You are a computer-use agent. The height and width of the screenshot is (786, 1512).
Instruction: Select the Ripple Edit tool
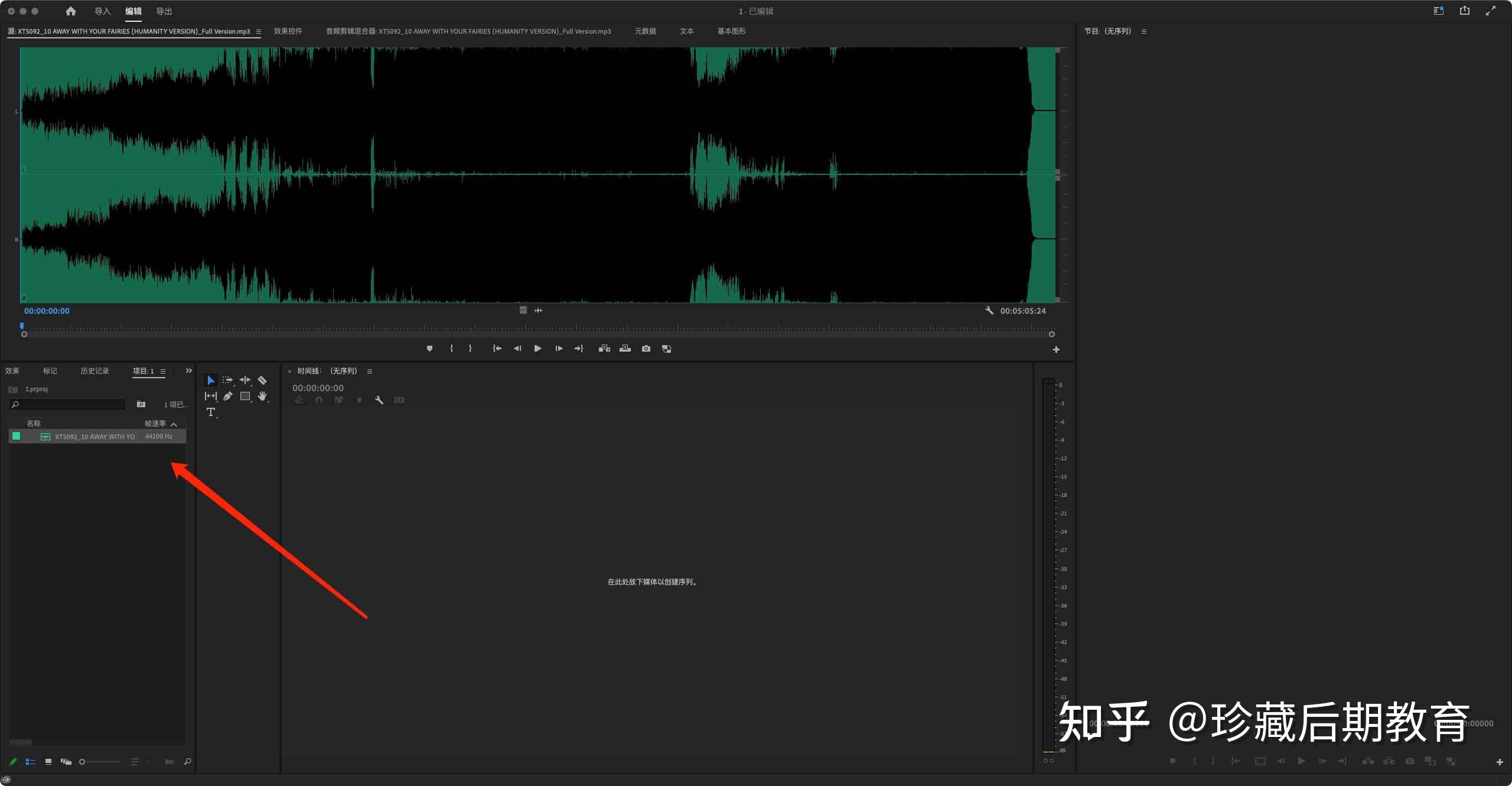point(245,380)
